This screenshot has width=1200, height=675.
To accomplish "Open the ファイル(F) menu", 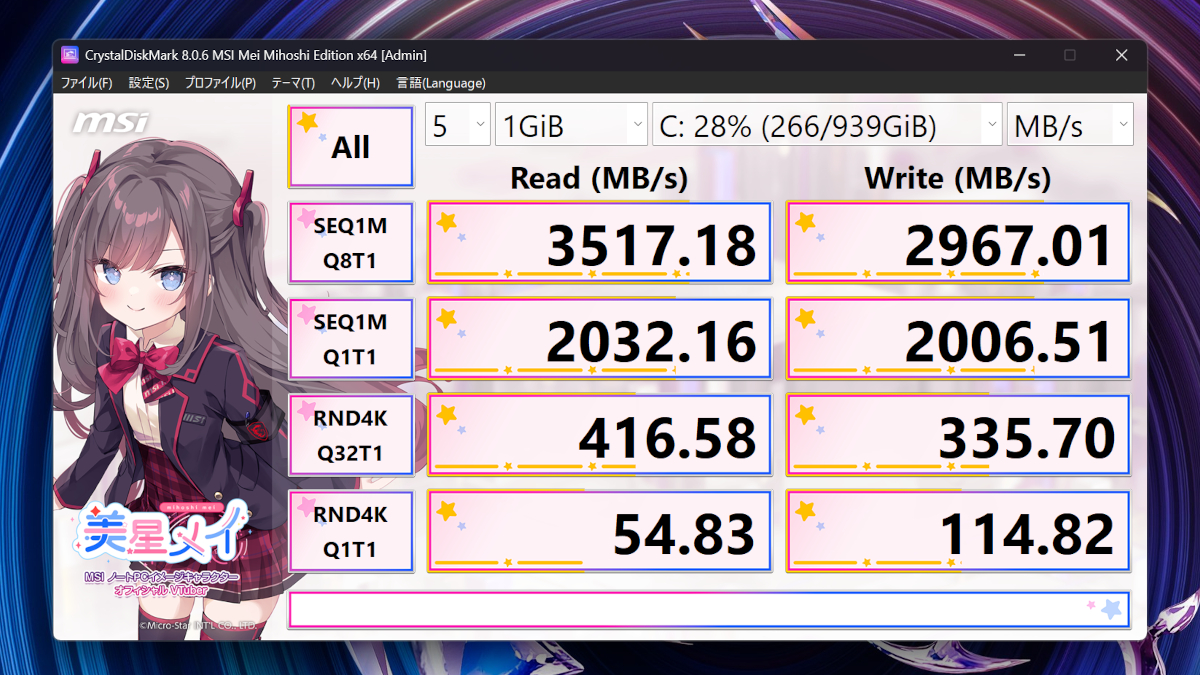I will (x=87, y=83).
